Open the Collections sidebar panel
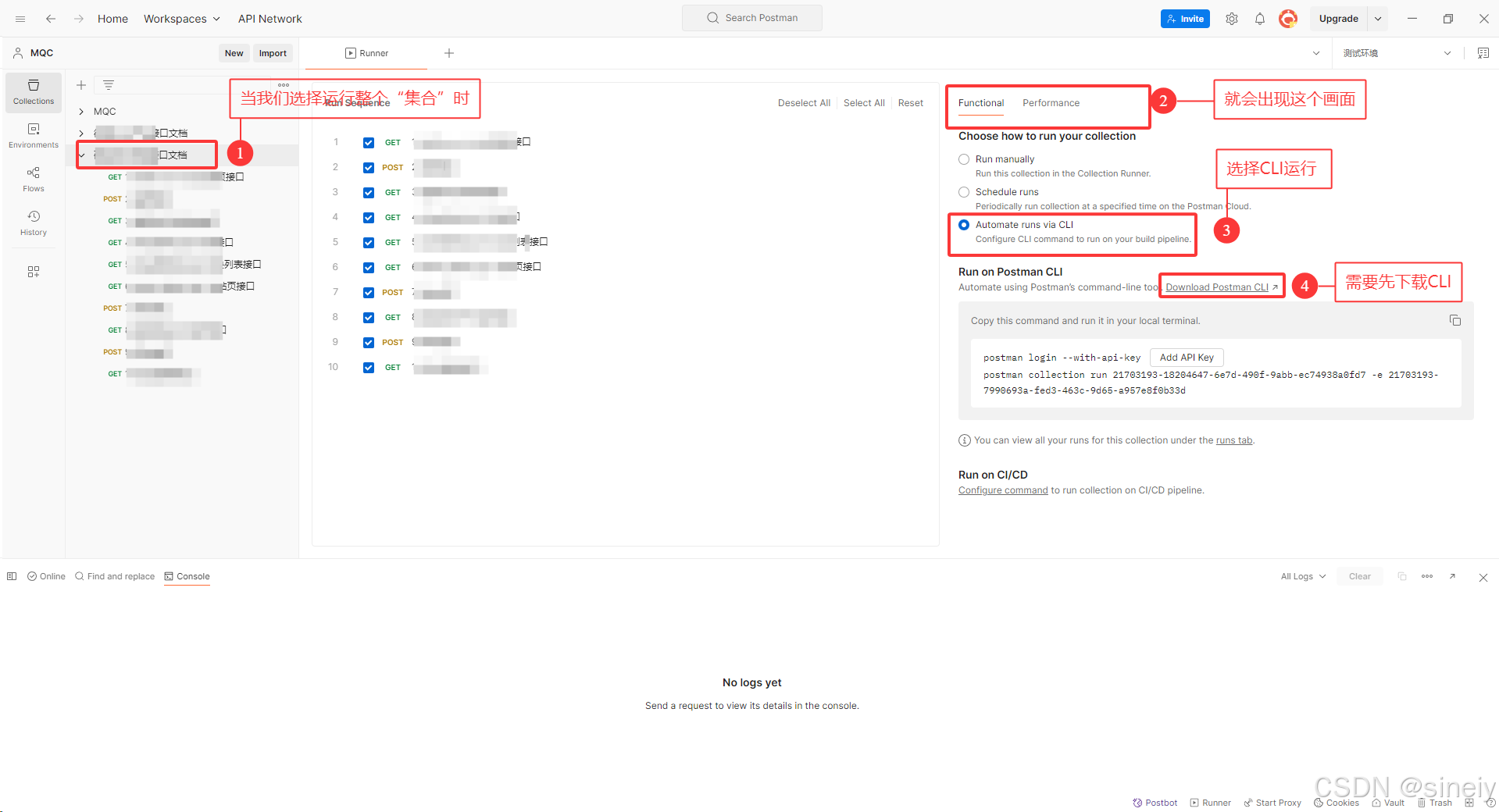The image size is (1499, 812). click(34, 92)
